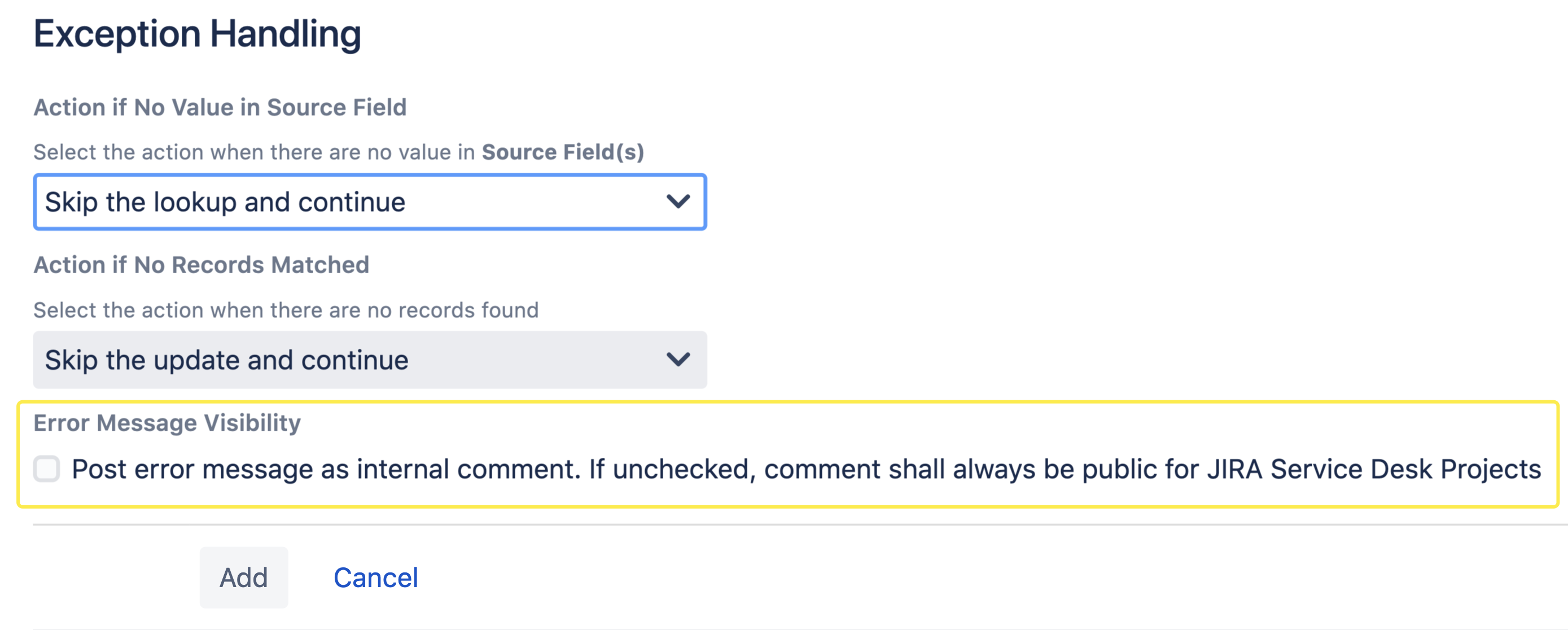Click the 'Action if No Records Matched' label
The height and width of the screenshot is (630, 1568).
[201, 265]
